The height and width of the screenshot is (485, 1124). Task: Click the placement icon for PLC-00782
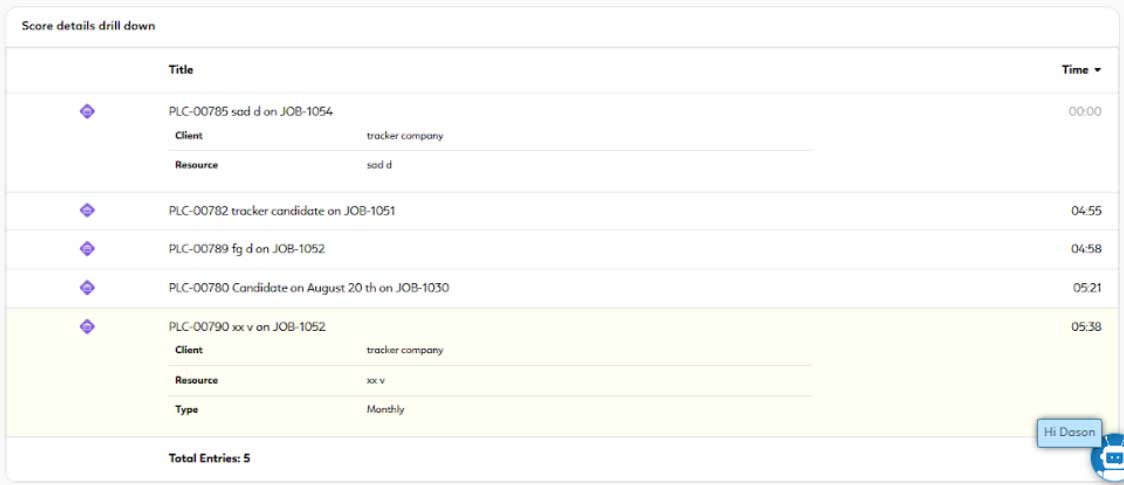click(x=87, y=211)
